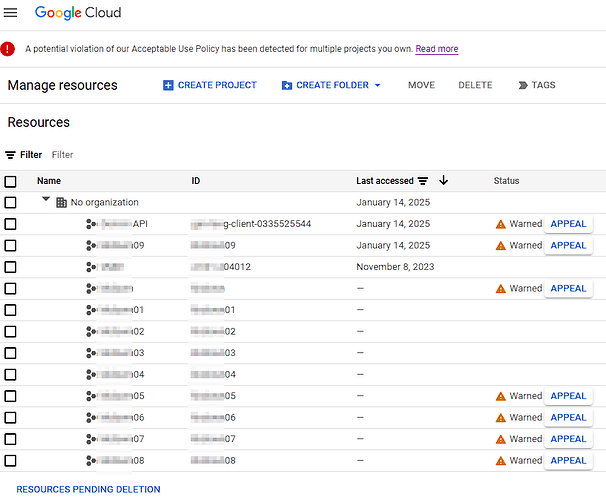Viewport: 606px width, 500px height.
Task: Click warning triangle in the 05 row
Action: pyautogui.click(x=500, y=396)
